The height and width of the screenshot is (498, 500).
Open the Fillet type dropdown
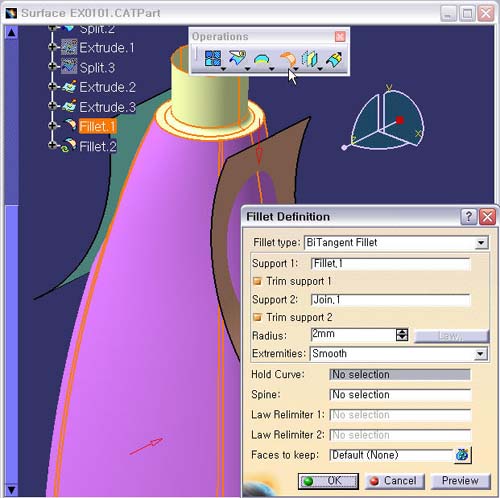[x=481, y=242]
